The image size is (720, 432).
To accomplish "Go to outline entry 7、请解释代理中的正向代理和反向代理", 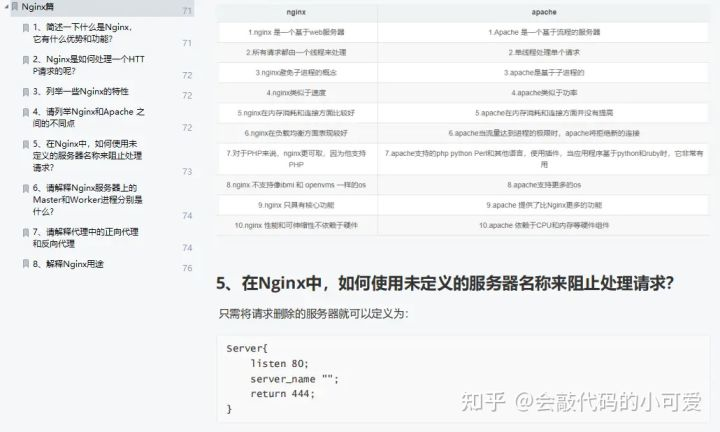I will [x=85, y=238].
